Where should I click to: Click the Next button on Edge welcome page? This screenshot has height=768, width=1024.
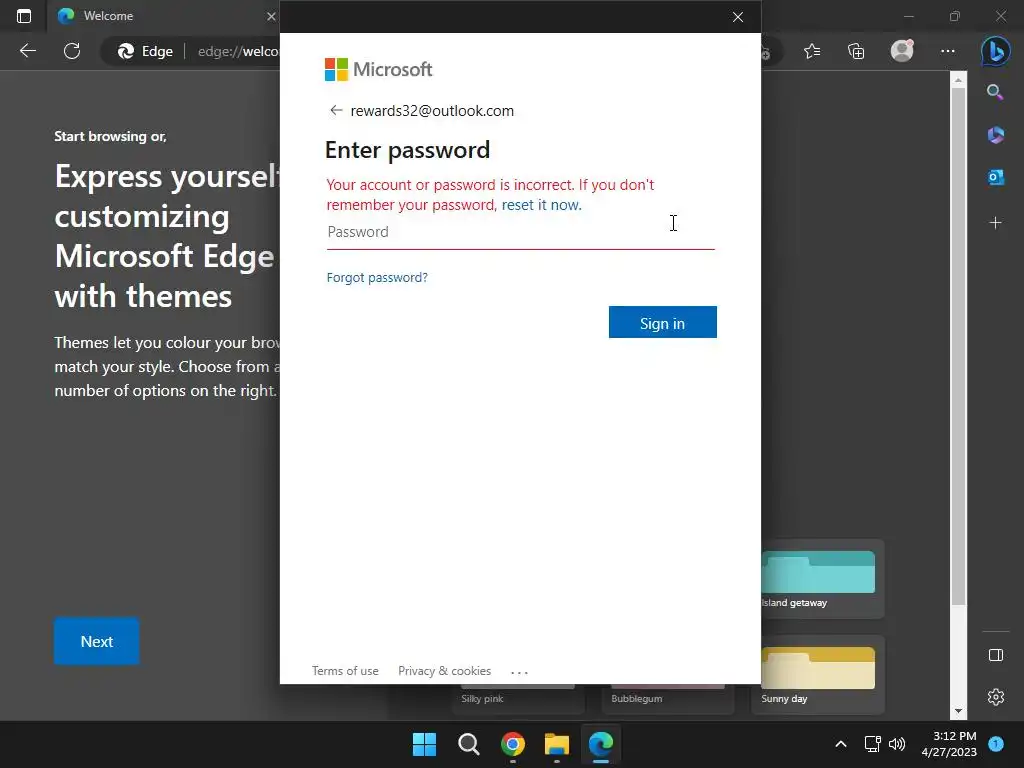coord(97,641)
